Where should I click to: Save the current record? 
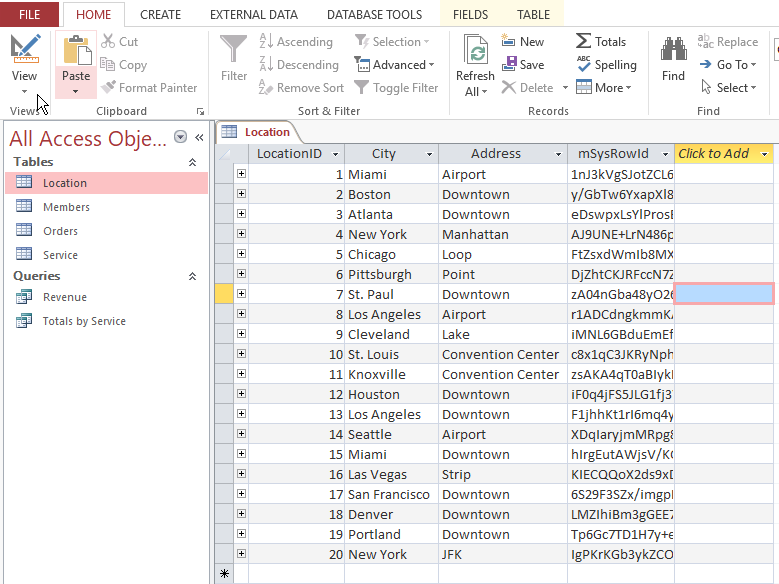523,64
